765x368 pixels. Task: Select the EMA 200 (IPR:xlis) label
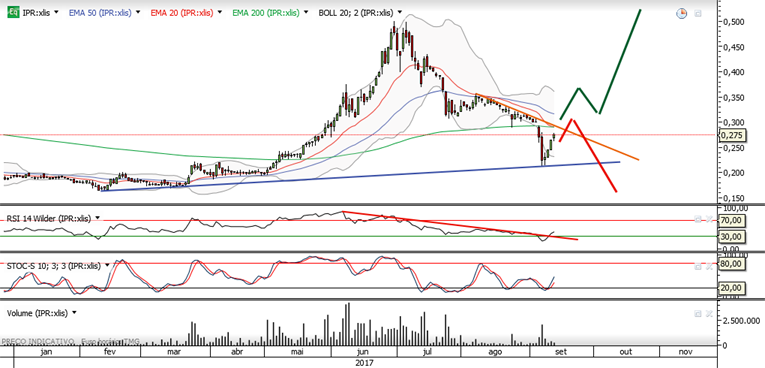tap(265, 13)
